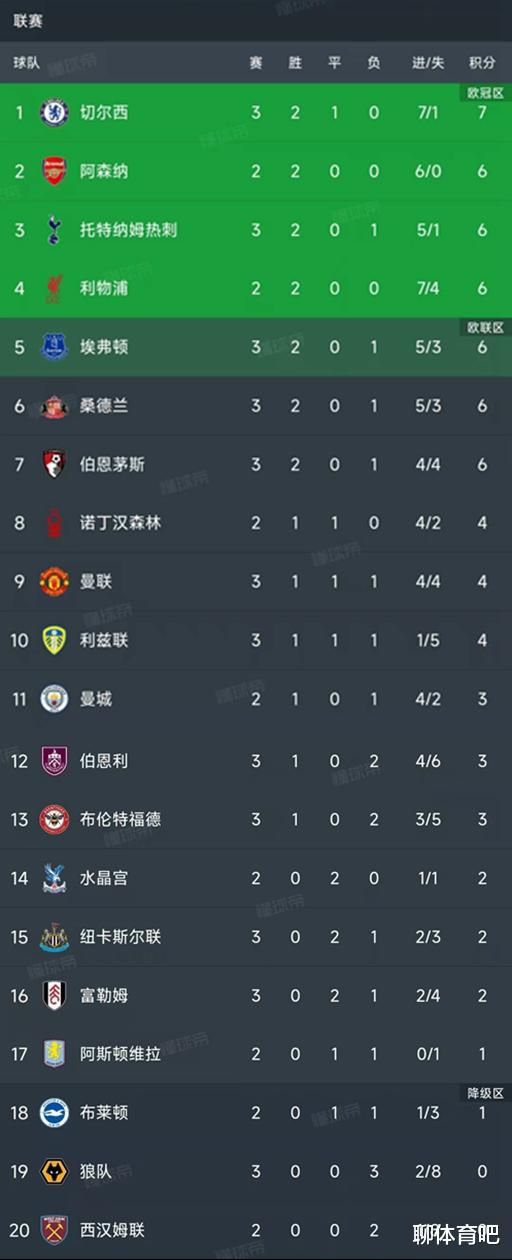Viewport: 512px width, 1260px height.
Task: Click the Arsenal club crest
Action: 54,171
